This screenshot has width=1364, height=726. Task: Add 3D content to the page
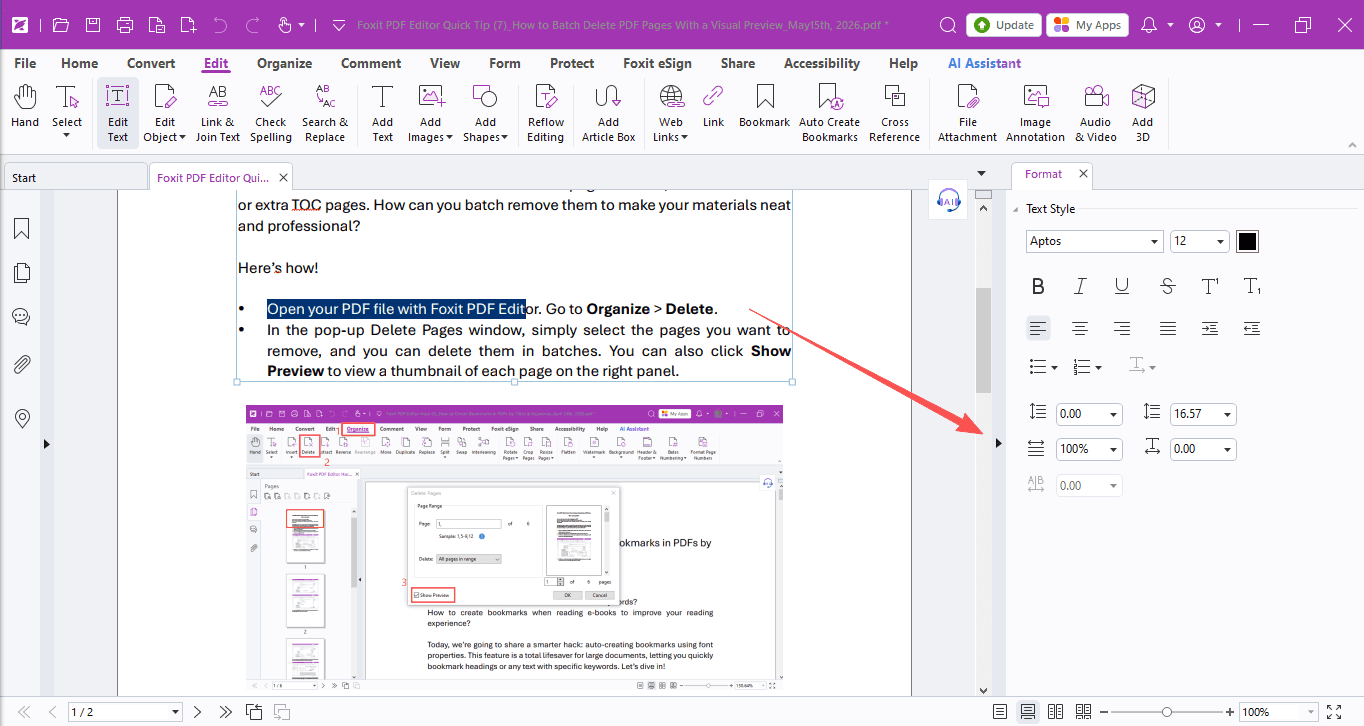(1142, 112)
